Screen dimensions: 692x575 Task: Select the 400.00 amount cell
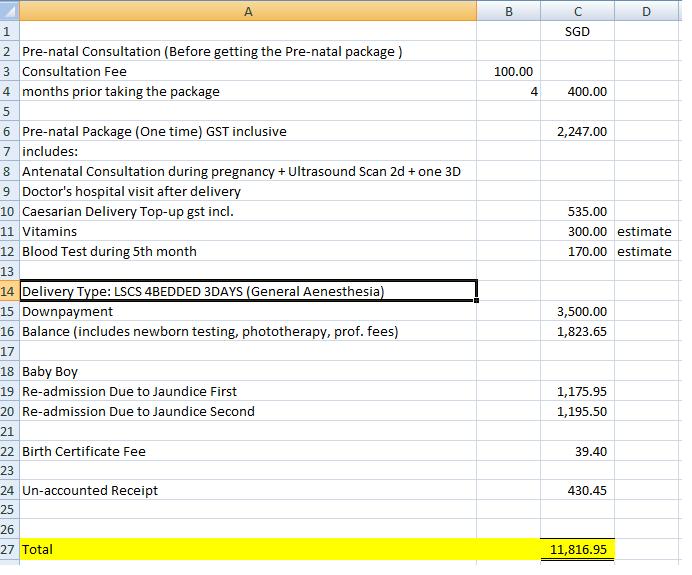pos(577,91)
